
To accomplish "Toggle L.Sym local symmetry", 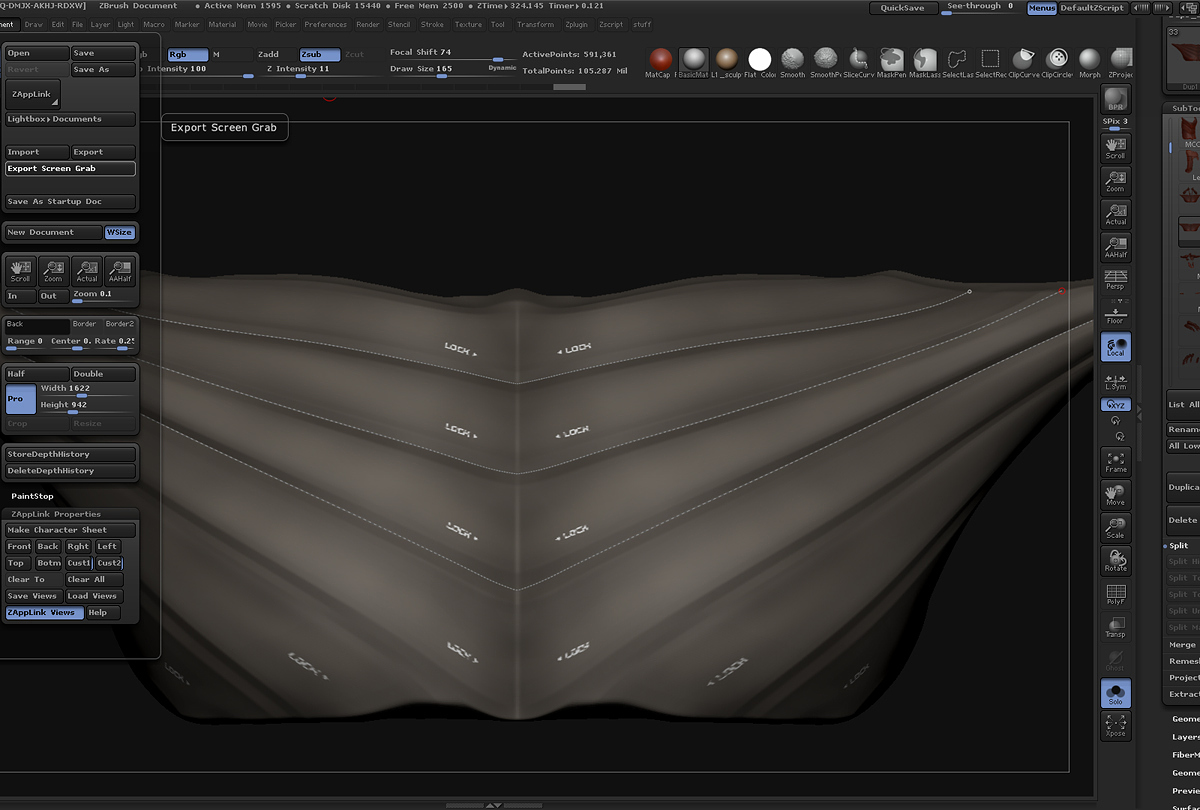I will (1115, 379).
